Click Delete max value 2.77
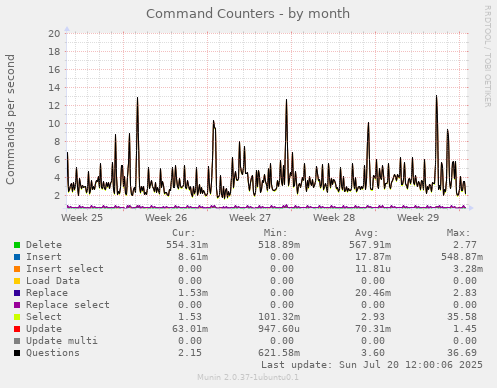497x388 pixels. [x=465, y=245]
